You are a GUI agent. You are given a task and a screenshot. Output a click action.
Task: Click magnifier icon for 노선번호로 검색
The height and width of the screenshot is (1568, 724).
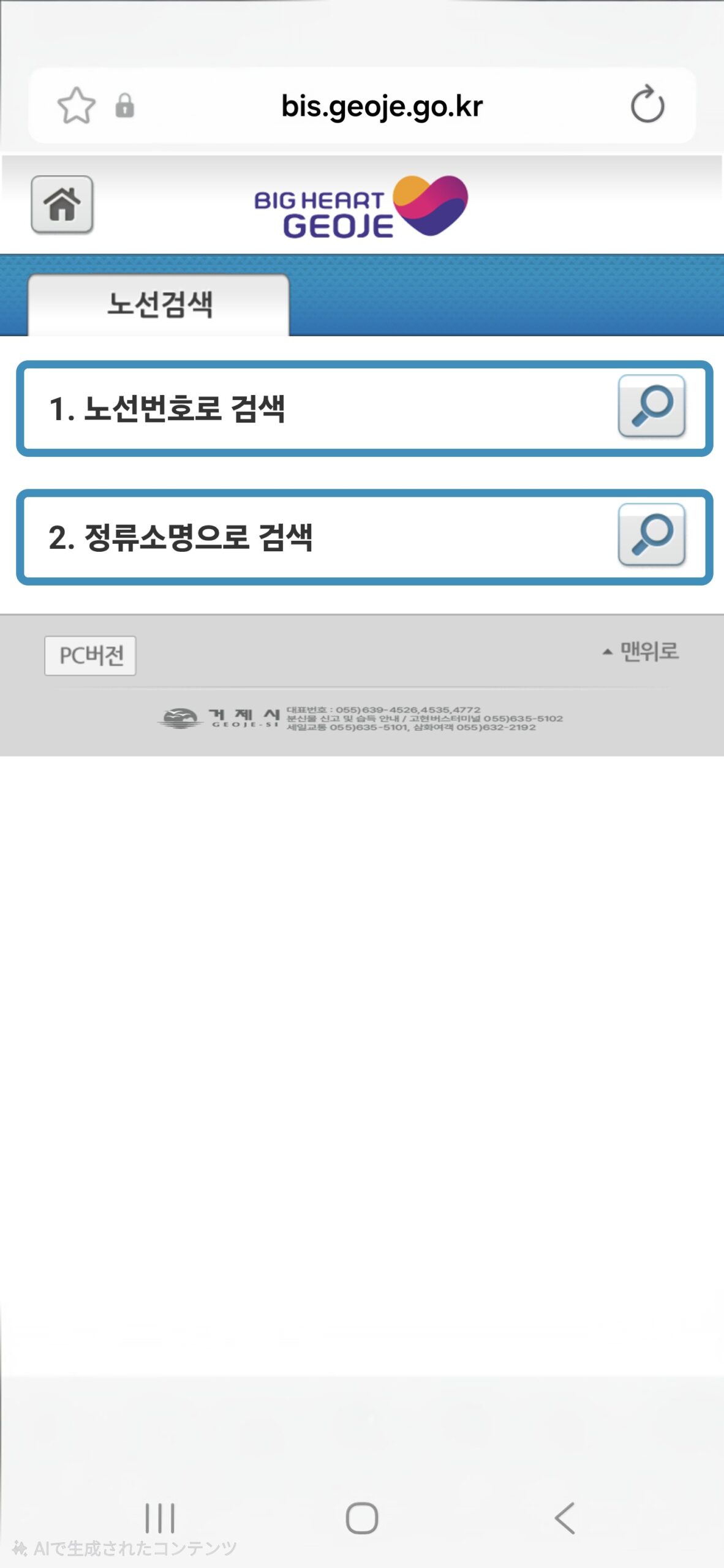[x=651, y=406]
